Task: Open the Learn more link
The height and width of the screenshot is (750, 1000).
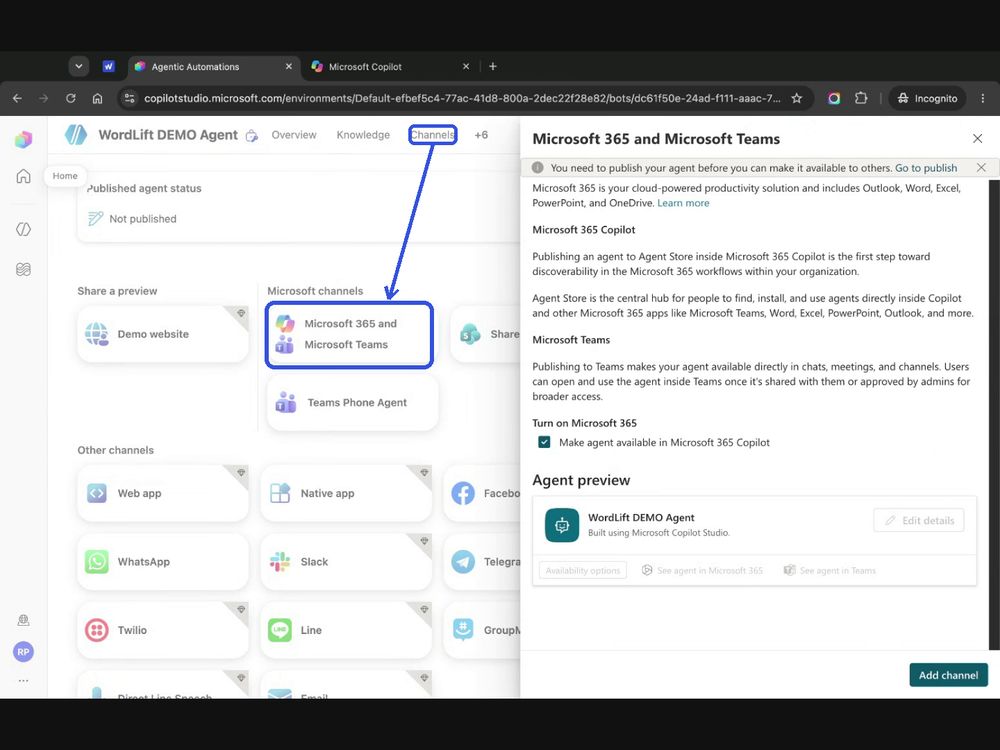Action: click(x=683, y=203)
